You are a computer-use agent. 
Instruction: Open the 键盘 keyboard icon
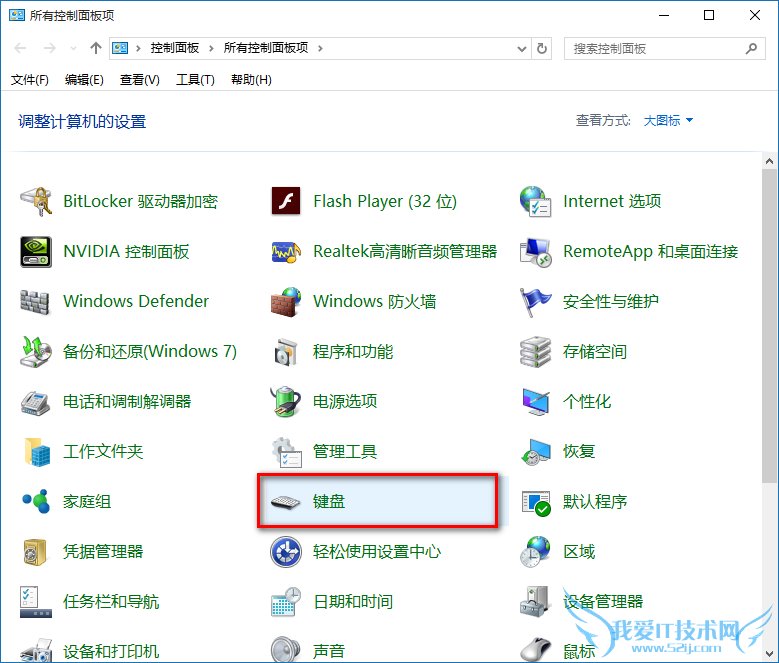[x=286, y=502]
